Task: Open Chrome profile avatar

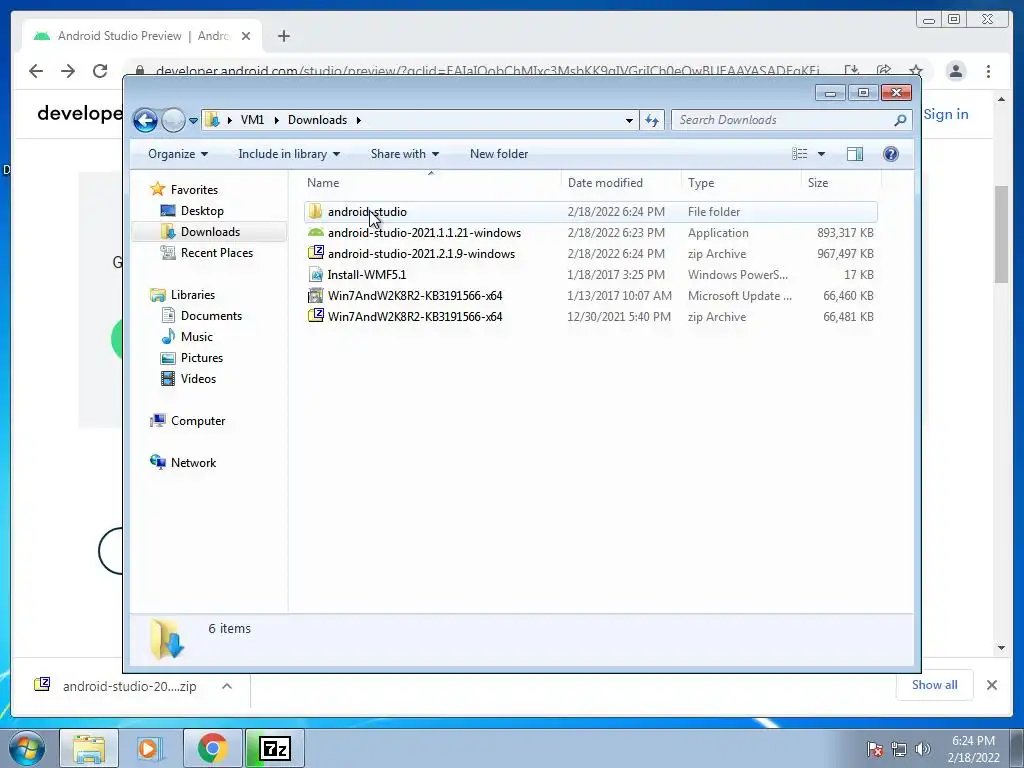Action: [955, 71]
